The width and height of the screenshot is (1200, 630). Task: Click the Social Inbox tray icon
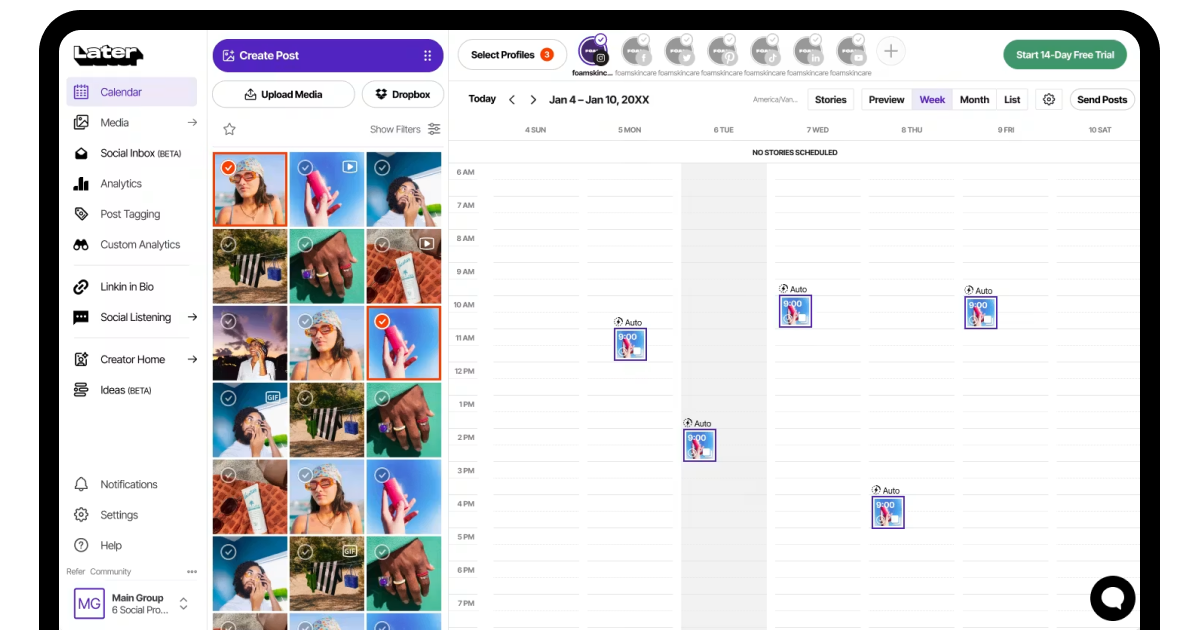(81, 153)
